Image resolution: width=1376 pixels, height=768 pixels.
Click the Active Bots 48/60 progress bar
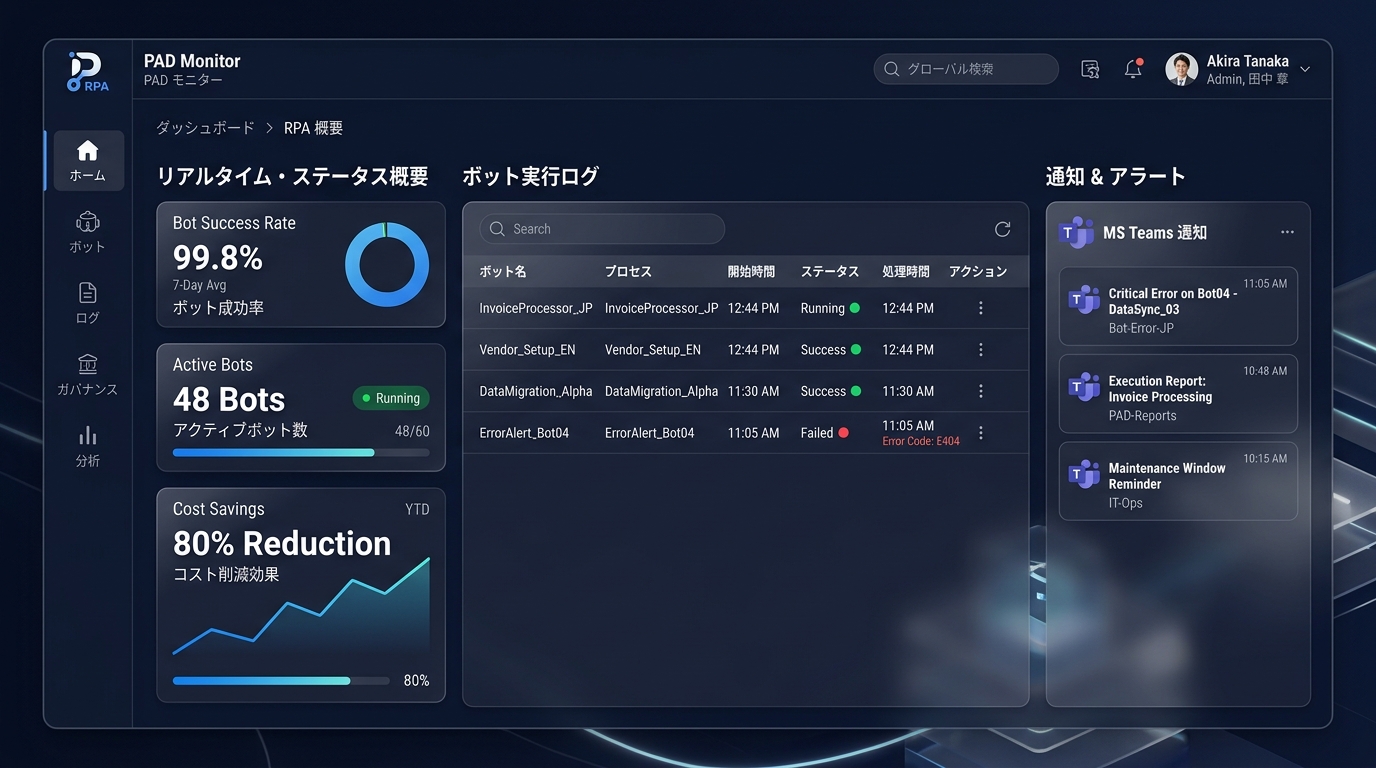[301, 452]
